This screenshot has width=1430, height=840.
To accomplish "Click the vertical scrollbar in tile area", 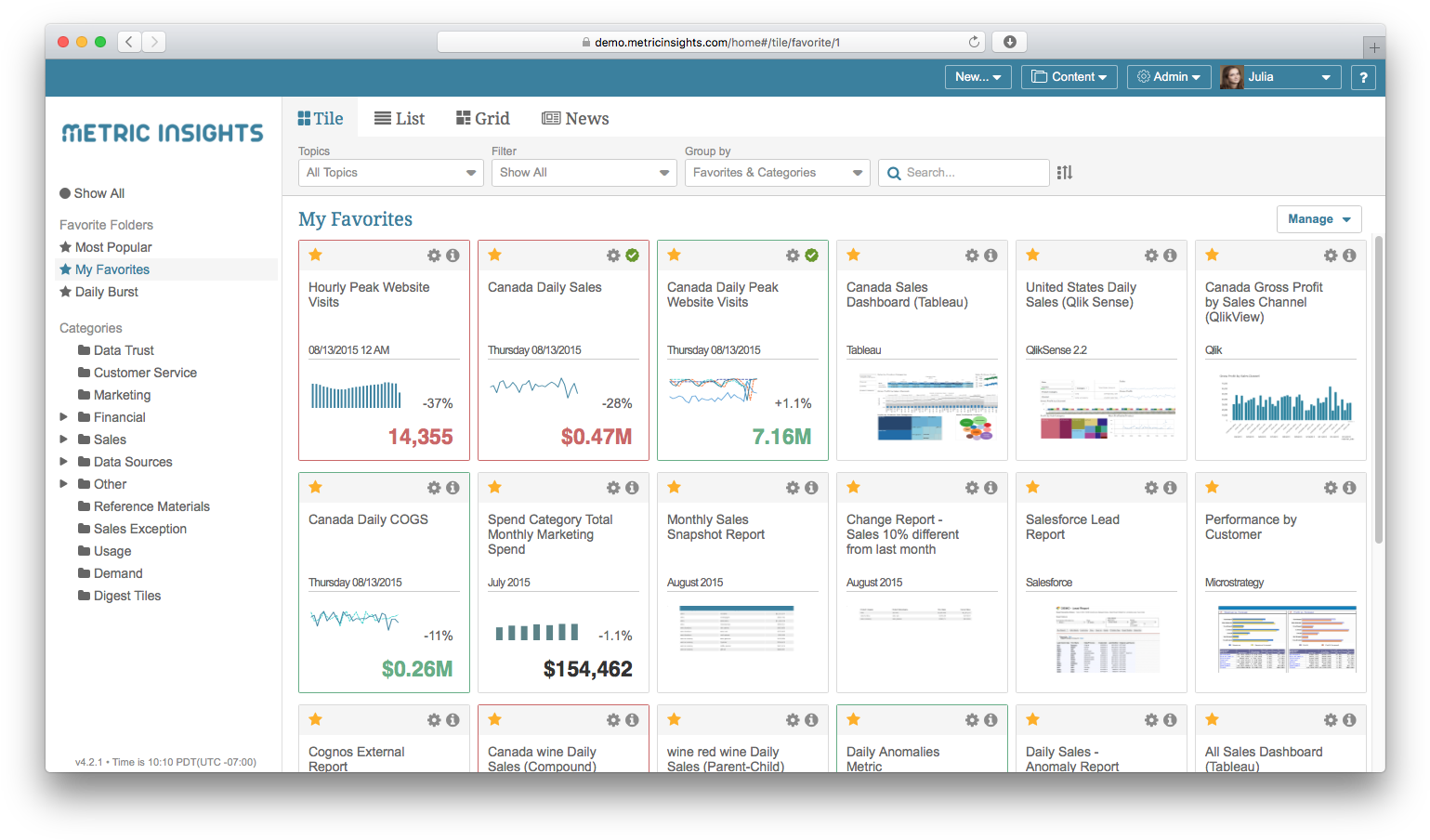I will pyautogui.click(x=1378, y=390).
